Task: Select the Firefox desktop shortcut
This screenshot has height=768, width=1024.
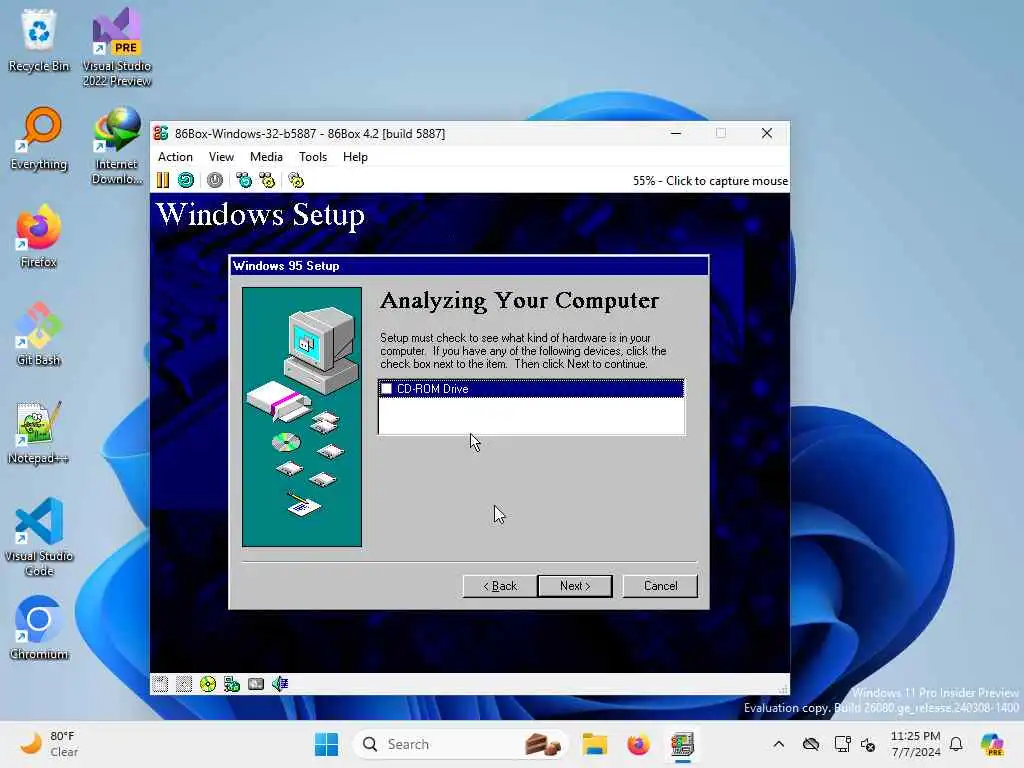Action: 39,237
